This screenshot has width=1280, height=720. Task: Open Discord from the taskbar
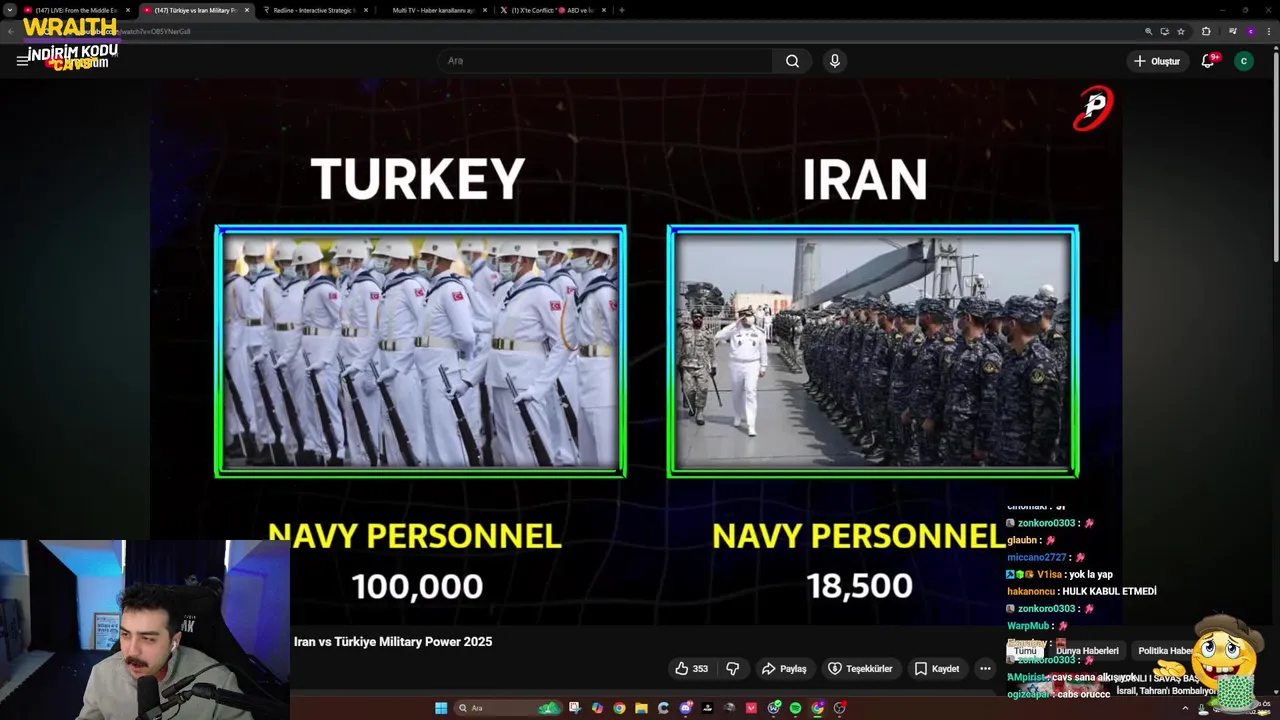click(685, 708)
